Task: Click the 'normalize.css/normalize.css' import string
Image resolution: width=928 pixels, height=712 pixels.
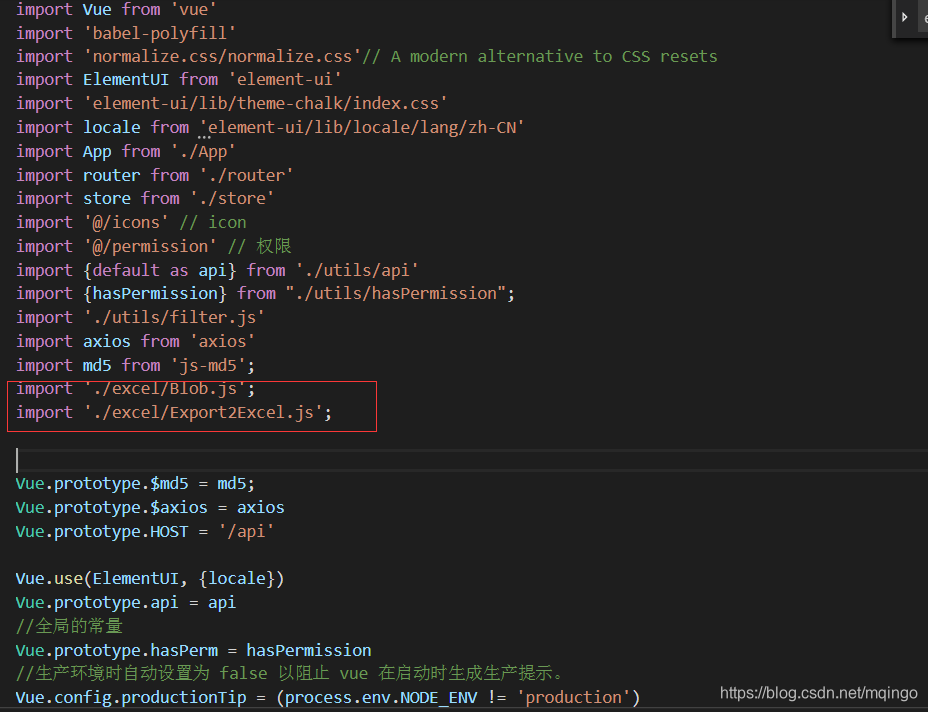Action: [x=222, y=56]
